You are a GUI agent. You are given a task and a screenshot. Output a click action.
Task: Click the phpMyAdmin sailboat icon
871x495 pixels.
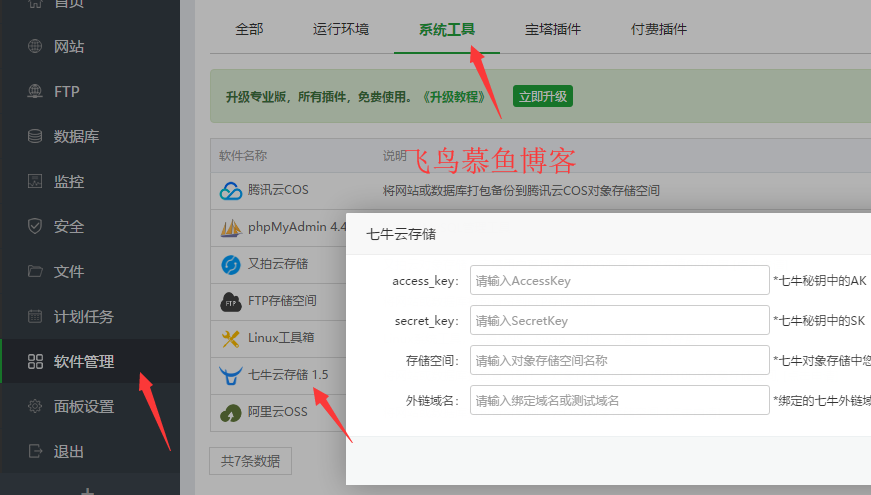pyautogui.click(x=231, y=227)
